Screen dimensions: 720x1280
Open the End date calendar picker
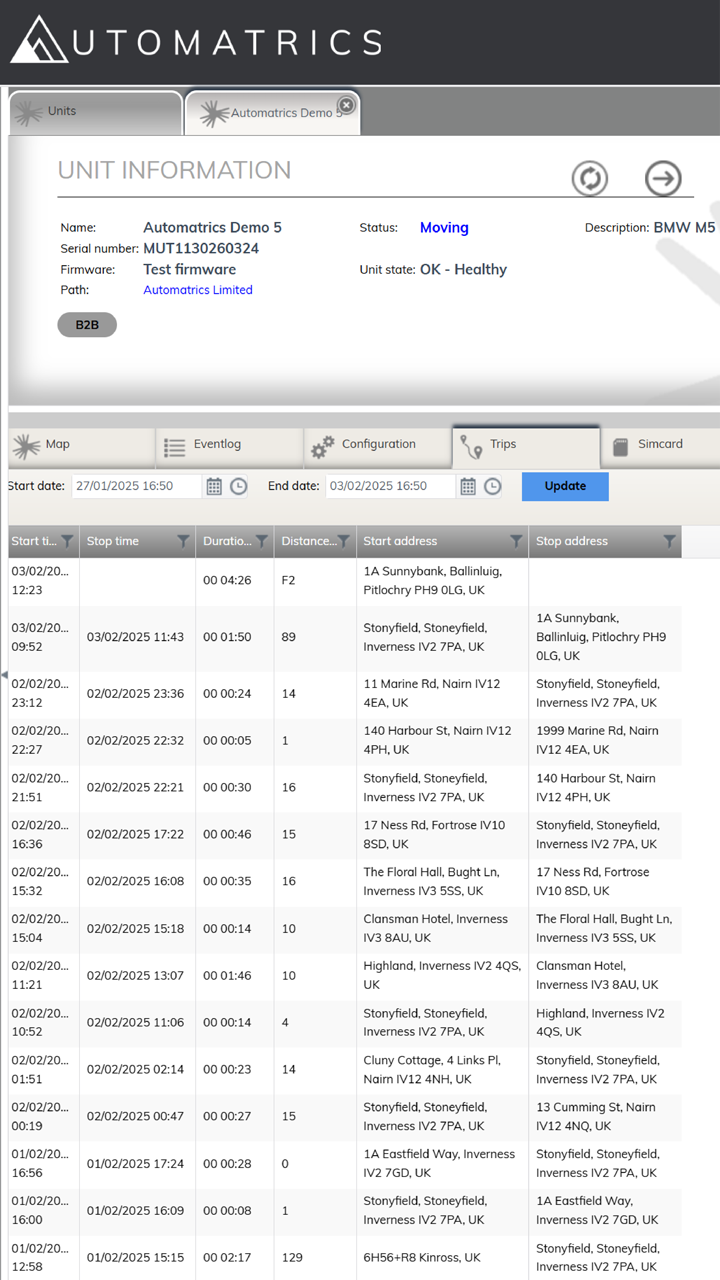point(468,486)
